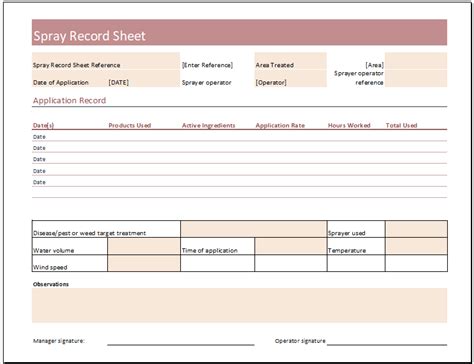The width and height of the screenshot is (474, 364).
Task: Select the Date of Application label
Action: [x=61, y=82]
